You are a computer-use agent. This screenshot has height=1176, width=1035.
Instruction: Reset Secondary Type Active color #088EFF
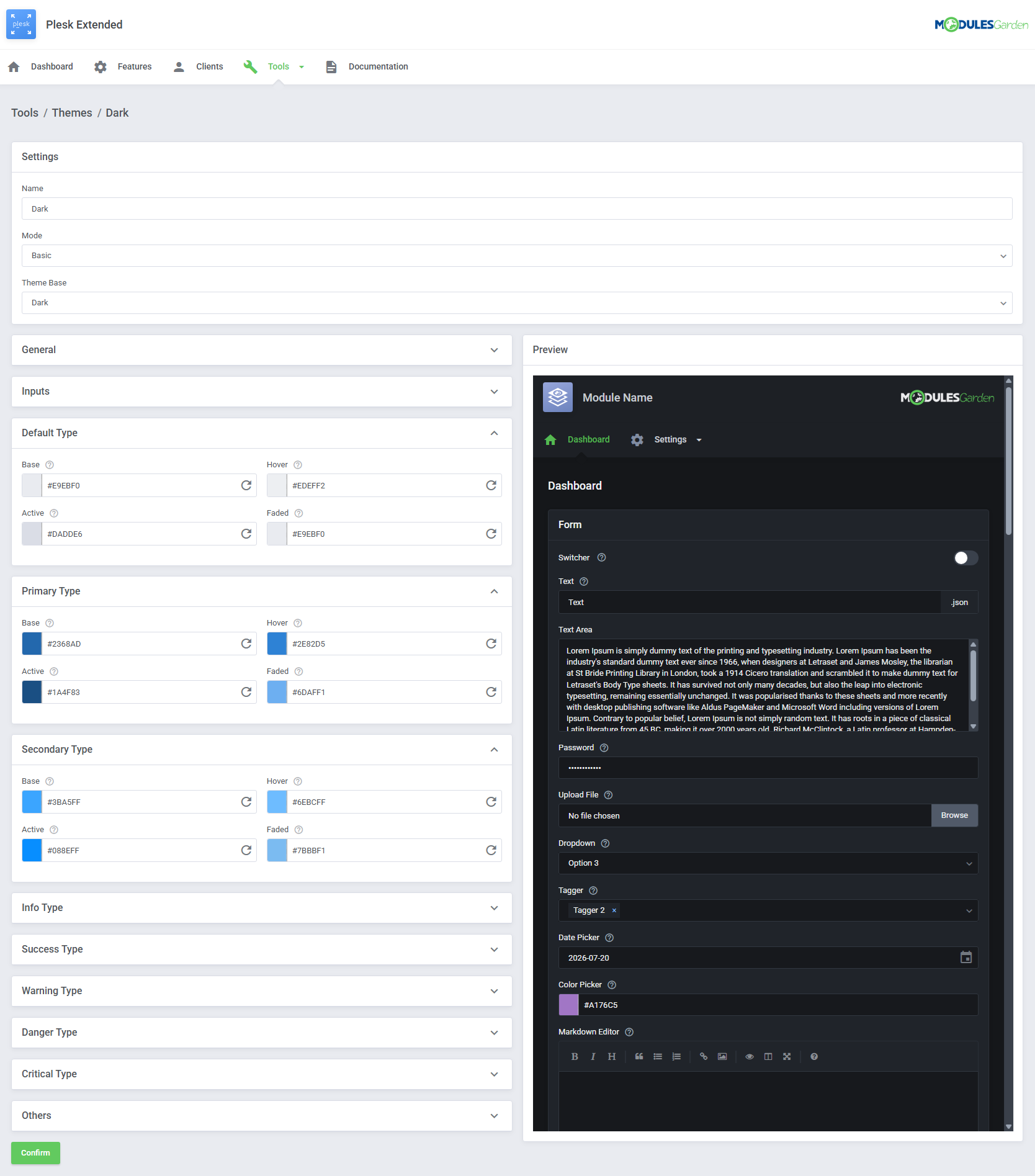[x=246, y=850]
